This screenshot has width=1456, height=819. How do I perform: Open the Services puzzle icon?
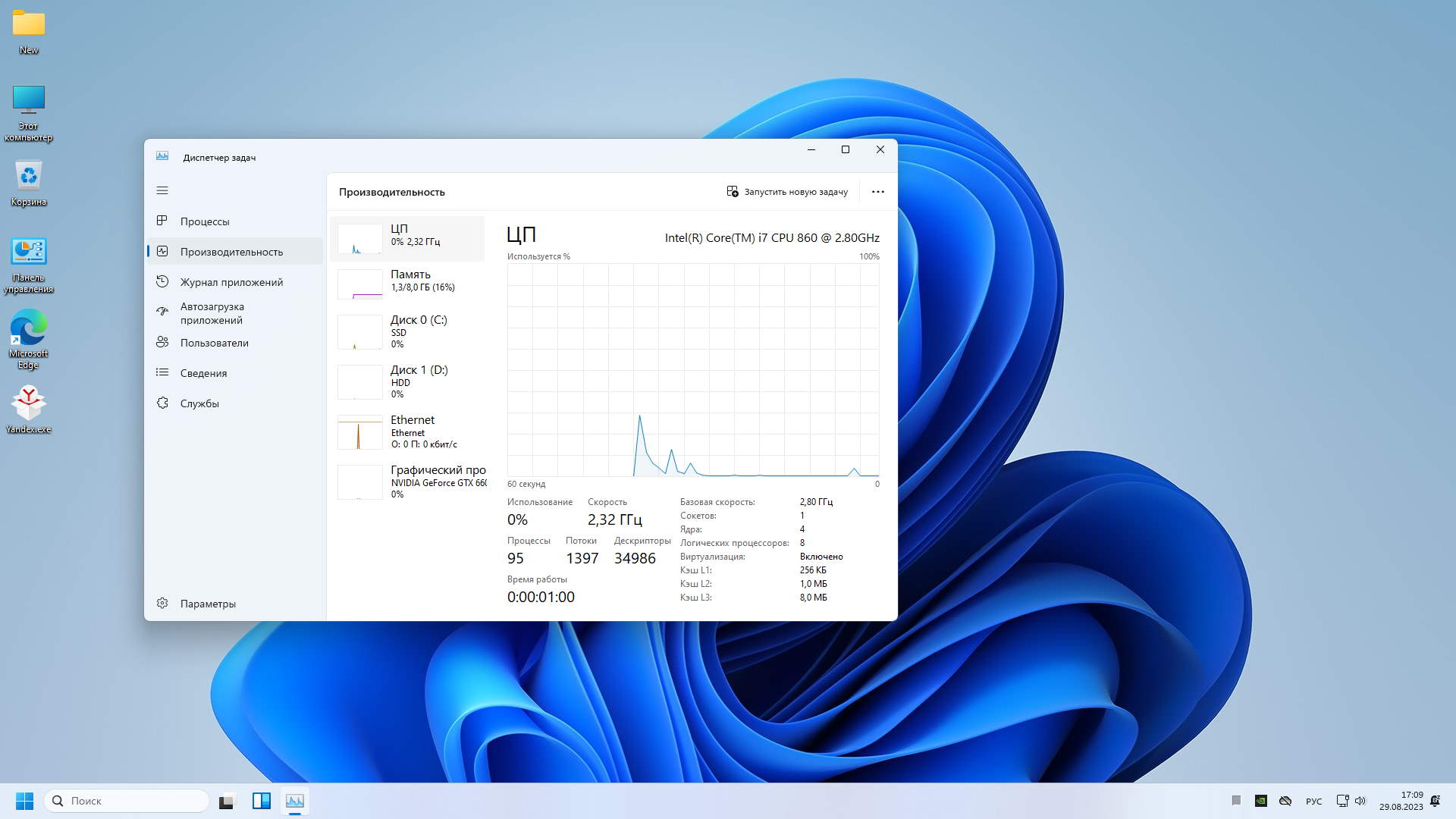click(162, 403)
